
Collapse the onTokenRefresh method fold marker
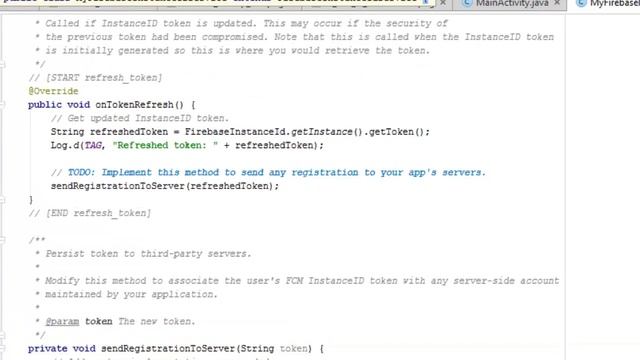click(2, 105)
